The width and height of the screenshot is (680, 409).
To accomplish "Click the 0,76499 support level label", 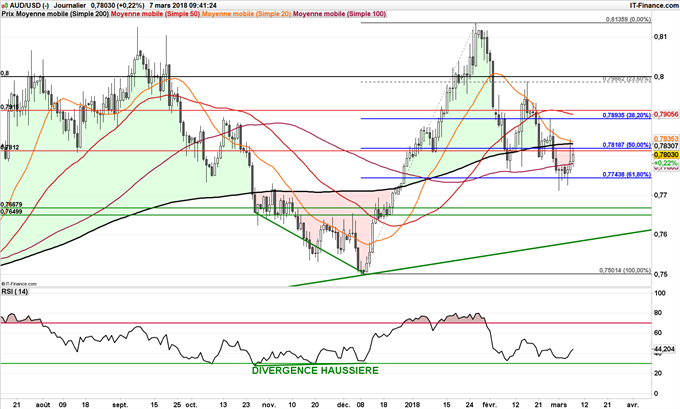I will pos(11,211).
